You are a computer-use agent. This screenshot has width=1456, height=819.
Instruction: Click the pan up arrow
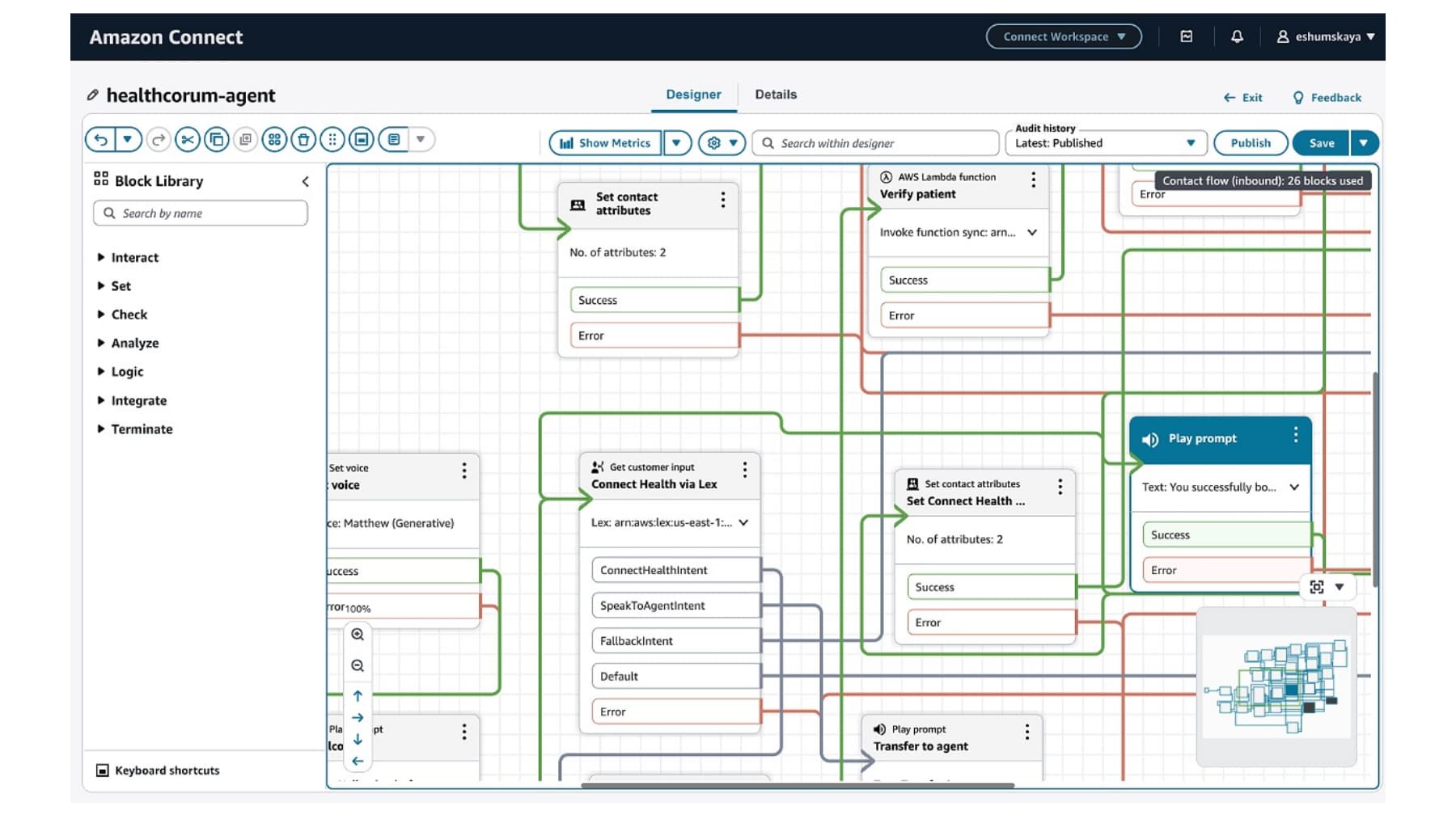[x=358, y=696]
